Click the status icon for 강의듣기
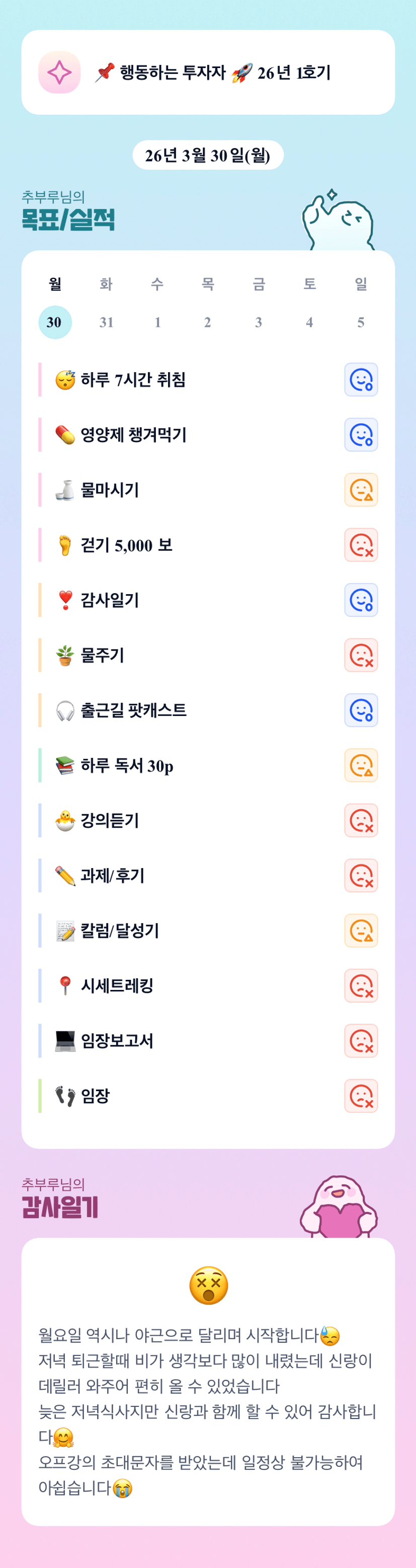416x1568 pixels. point(361,821)
